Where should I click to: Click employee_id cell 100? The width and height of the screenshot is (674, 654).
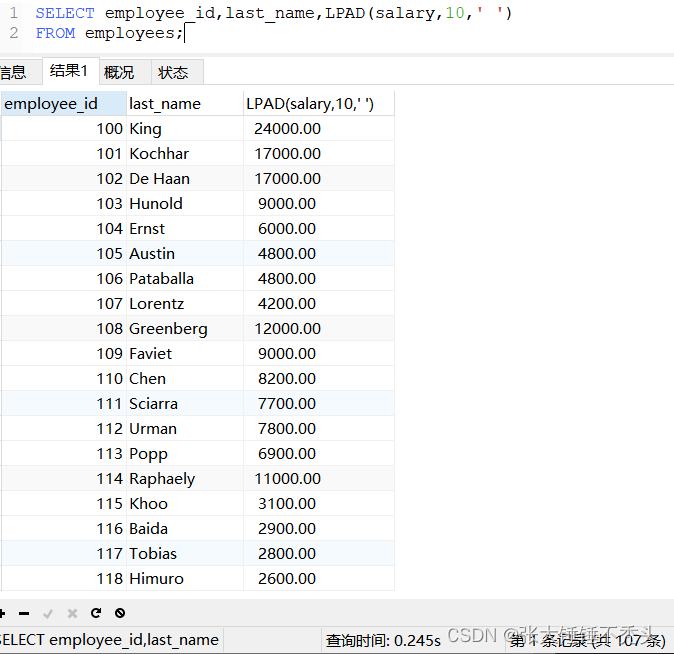pyautogui.click(x=64, y=129)
